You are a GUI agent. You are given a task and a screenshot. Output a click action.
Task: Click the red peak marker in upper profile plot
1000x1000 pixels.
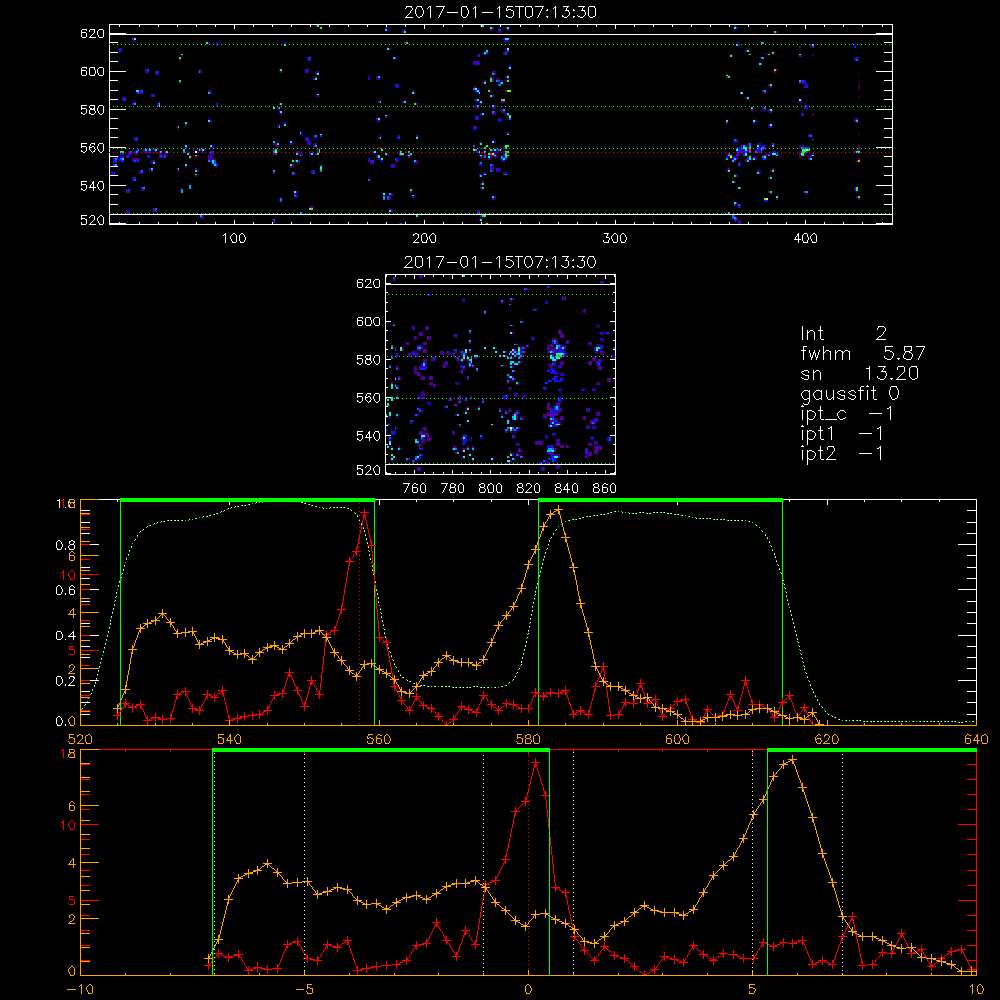pyautogui.click(x=364, y=512)
